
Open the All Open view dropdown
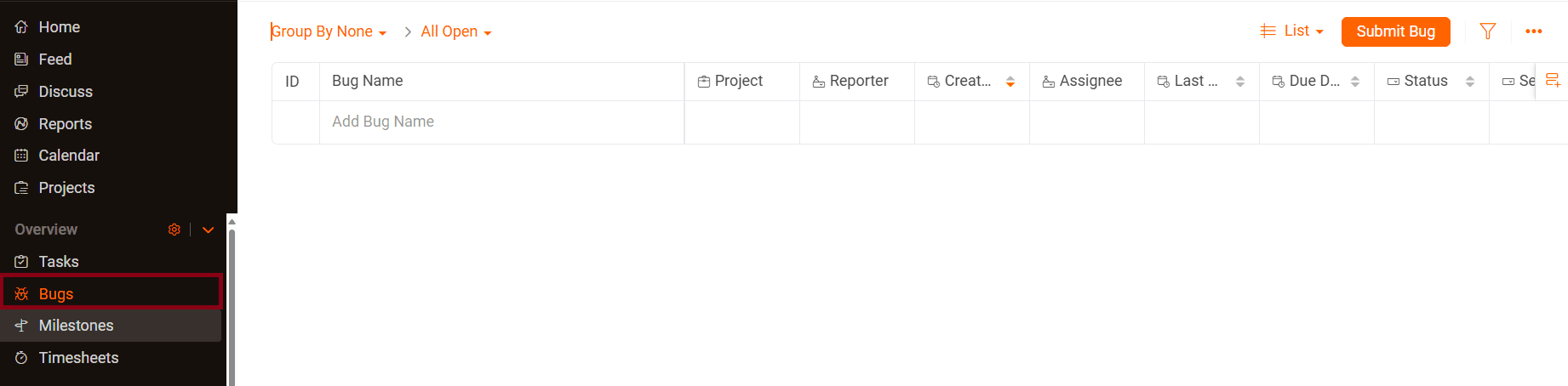click(x=456, y=31)
